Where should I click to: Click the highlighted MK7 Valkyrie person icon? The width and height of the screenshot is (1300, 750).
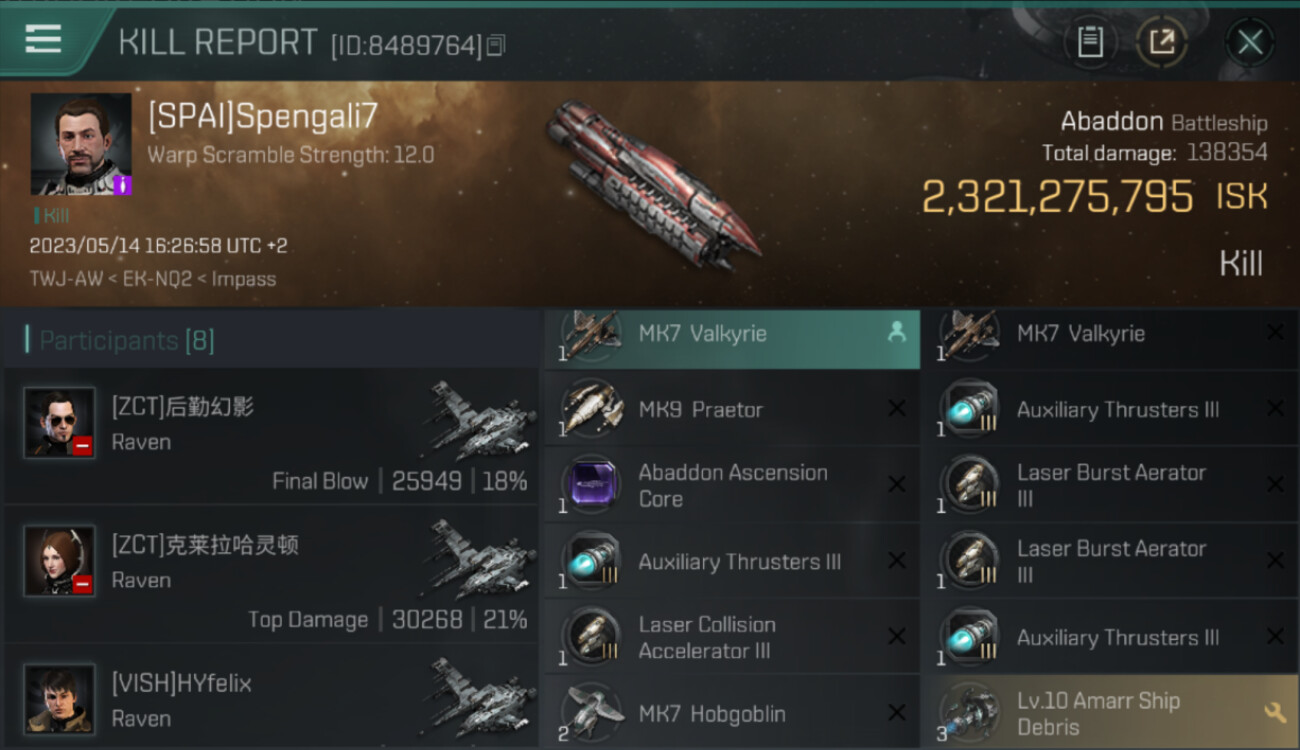[897, 333]
